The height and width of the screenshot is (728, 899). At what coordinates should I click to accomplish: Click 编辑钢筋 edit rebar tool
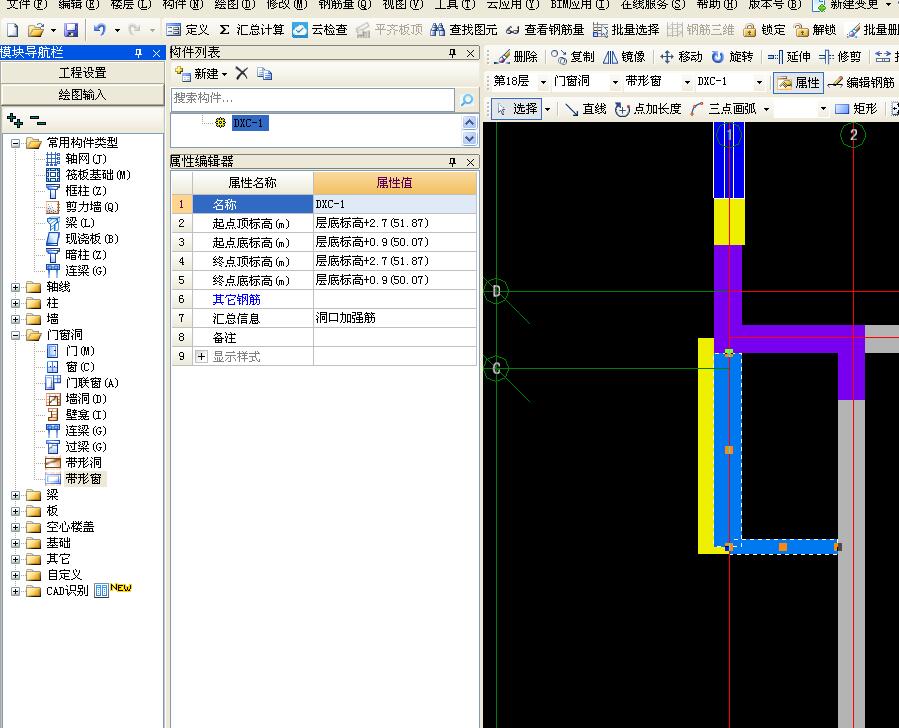click(862, 83)
